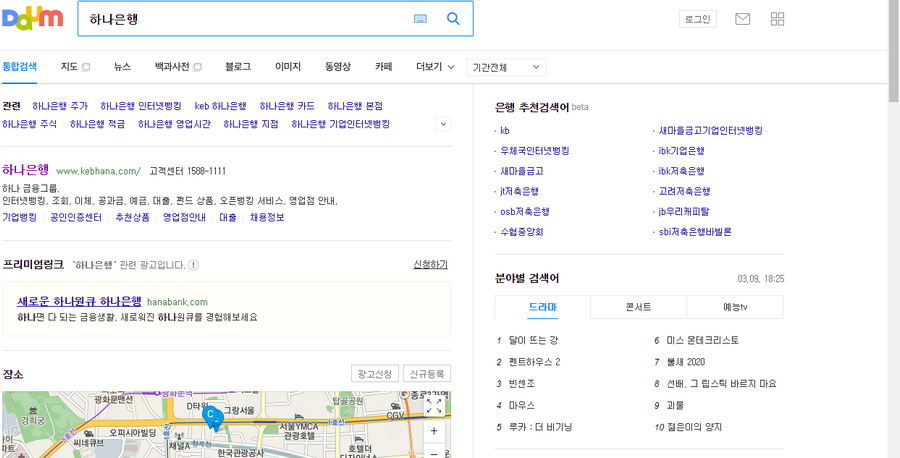Image resolution: width=900 pixels, height=458 pixels.
Task: Zoom in the map with plus button
Action: pos(434,432)
